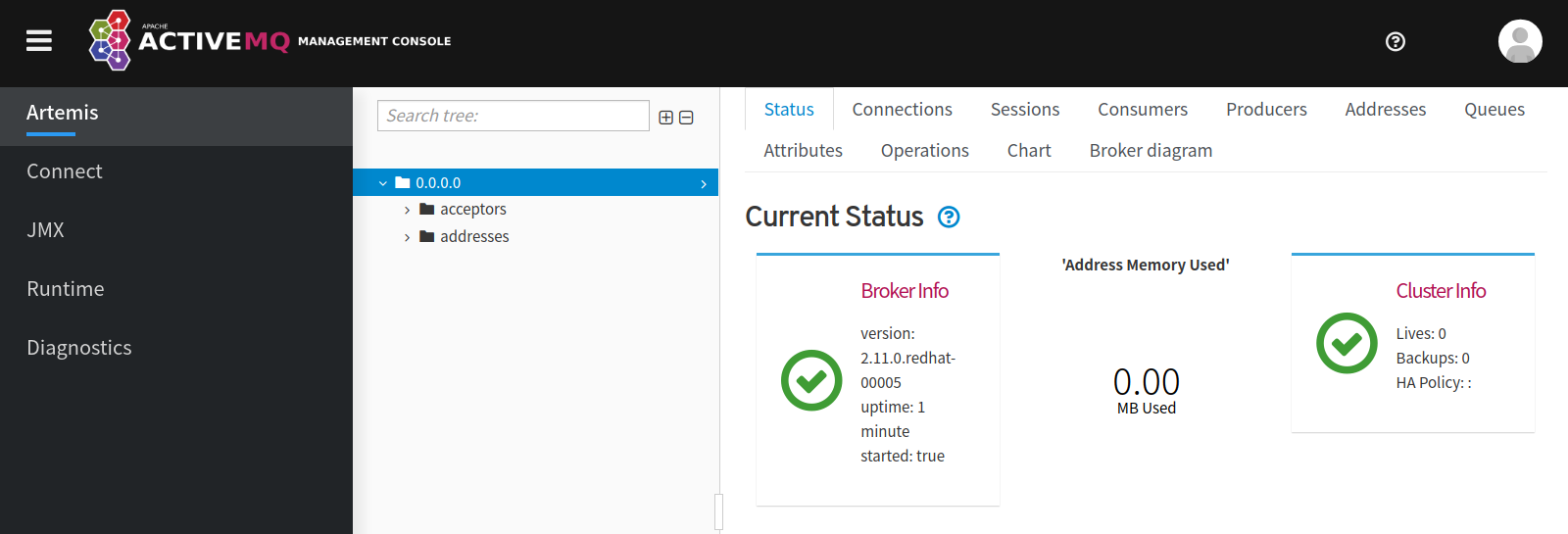Click the 'Address Memory Used' label
Screen dimensions: 1568x534
click(x=1146, y=266)
